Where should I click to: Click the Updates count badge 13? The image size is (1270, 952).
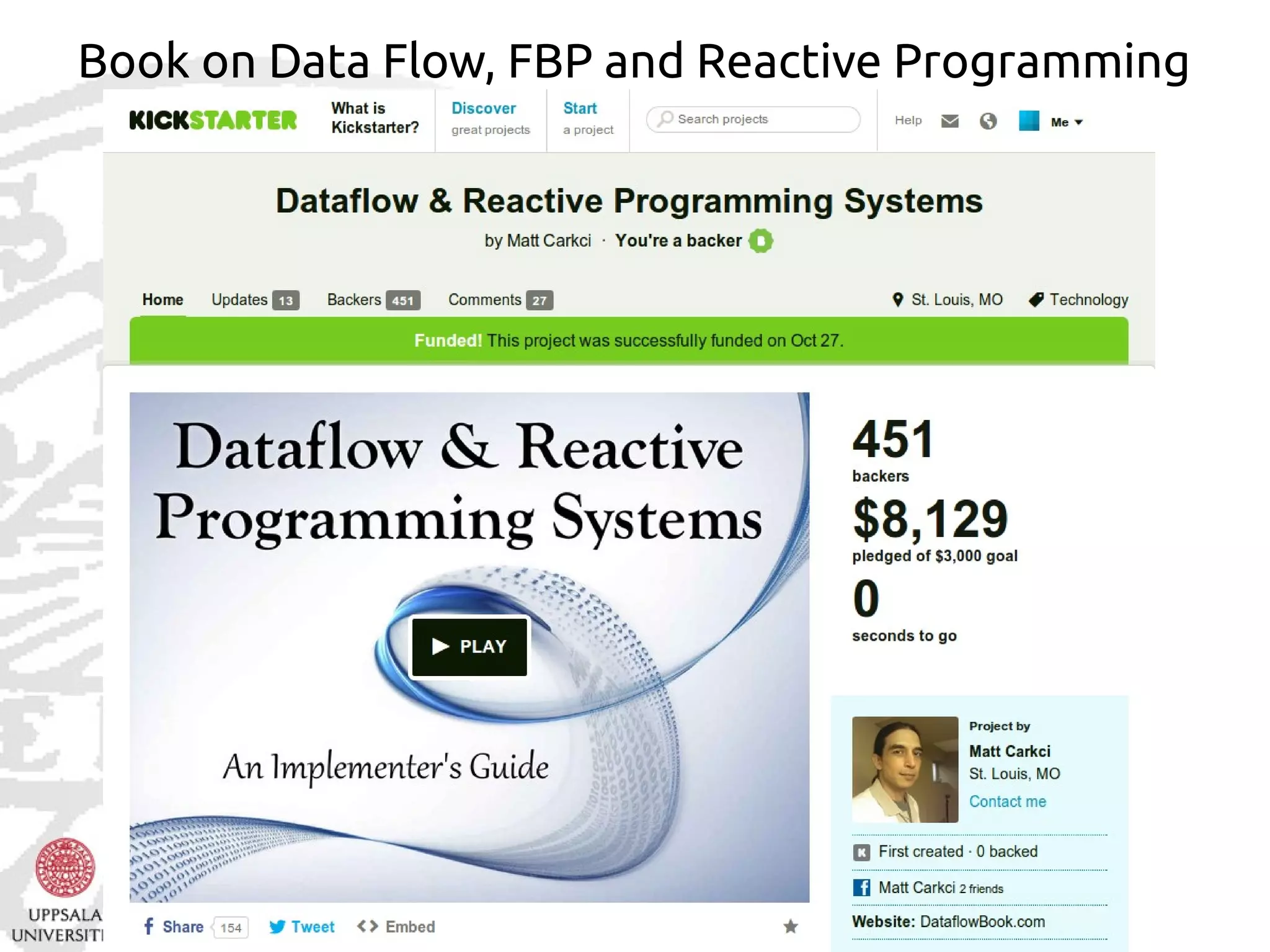coord(286,300)
